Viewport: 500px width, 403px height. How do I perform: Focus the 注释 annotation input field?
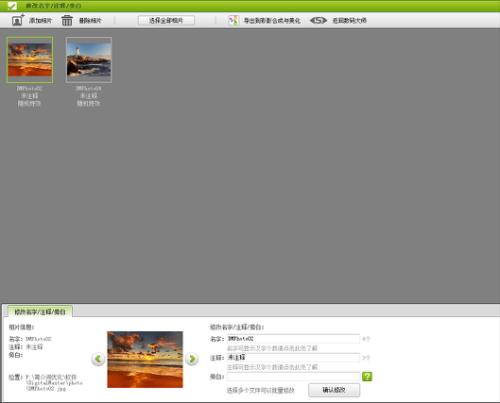tap(293, 357)
